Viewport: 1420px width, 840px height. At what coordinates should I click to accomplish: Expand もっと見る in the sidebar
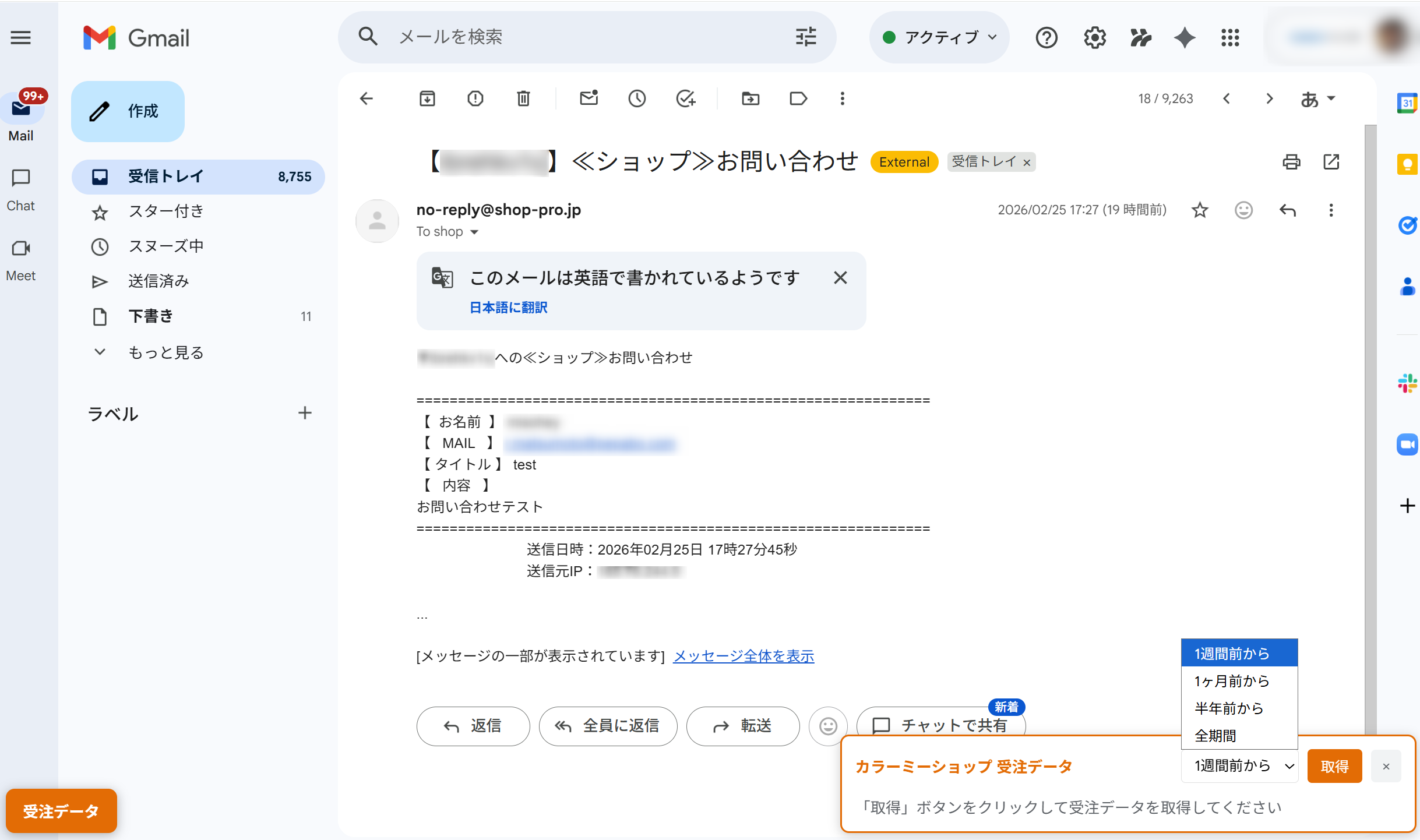point(165,352)
